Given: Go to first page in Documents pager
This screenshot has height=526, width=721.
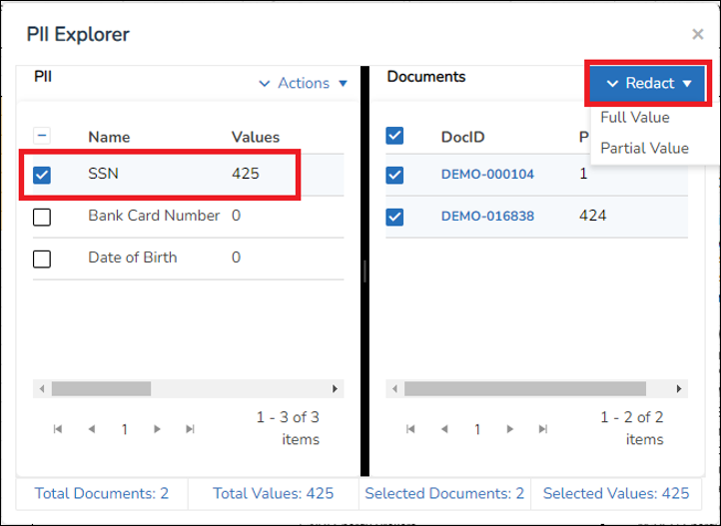Looking at the screenshot, I should tap(410, 429).
